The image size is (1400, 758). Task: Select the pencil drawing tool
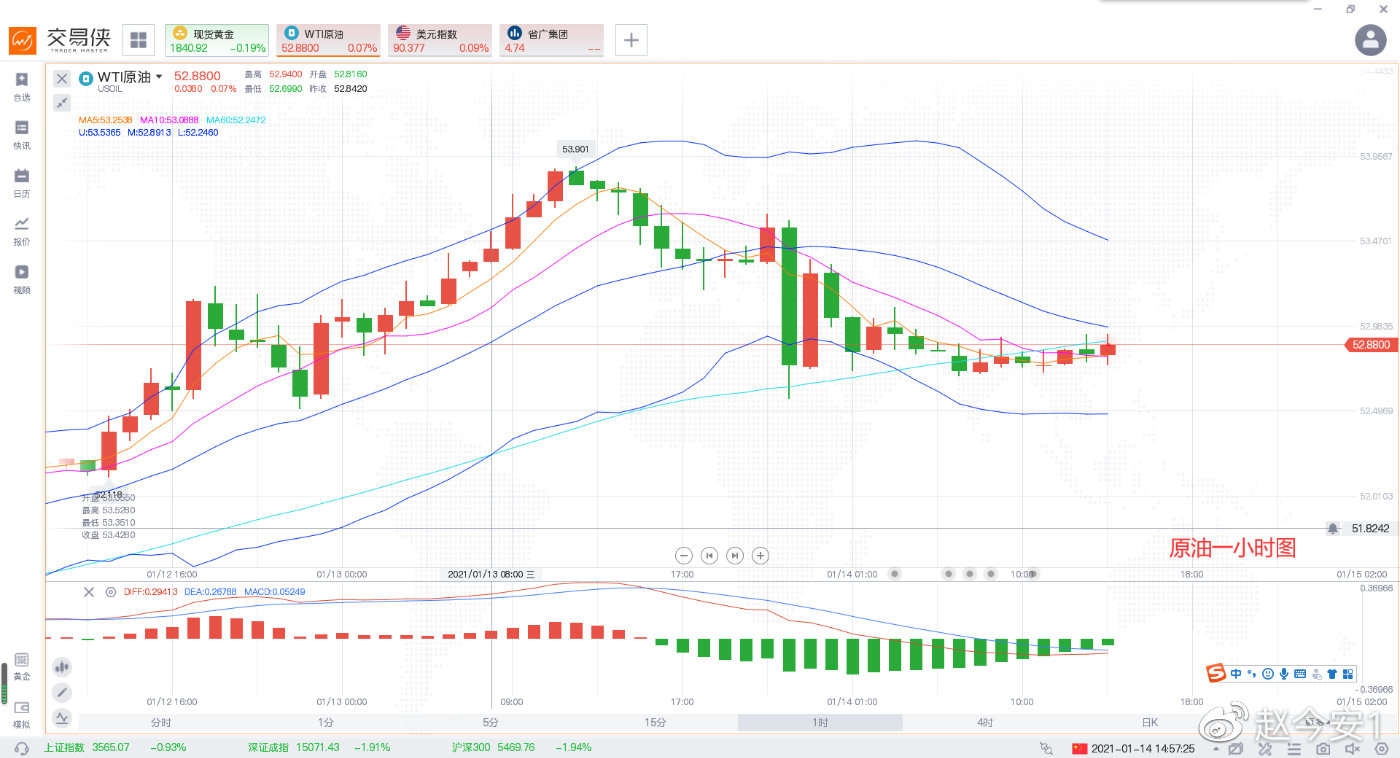(x=62, y=692)
